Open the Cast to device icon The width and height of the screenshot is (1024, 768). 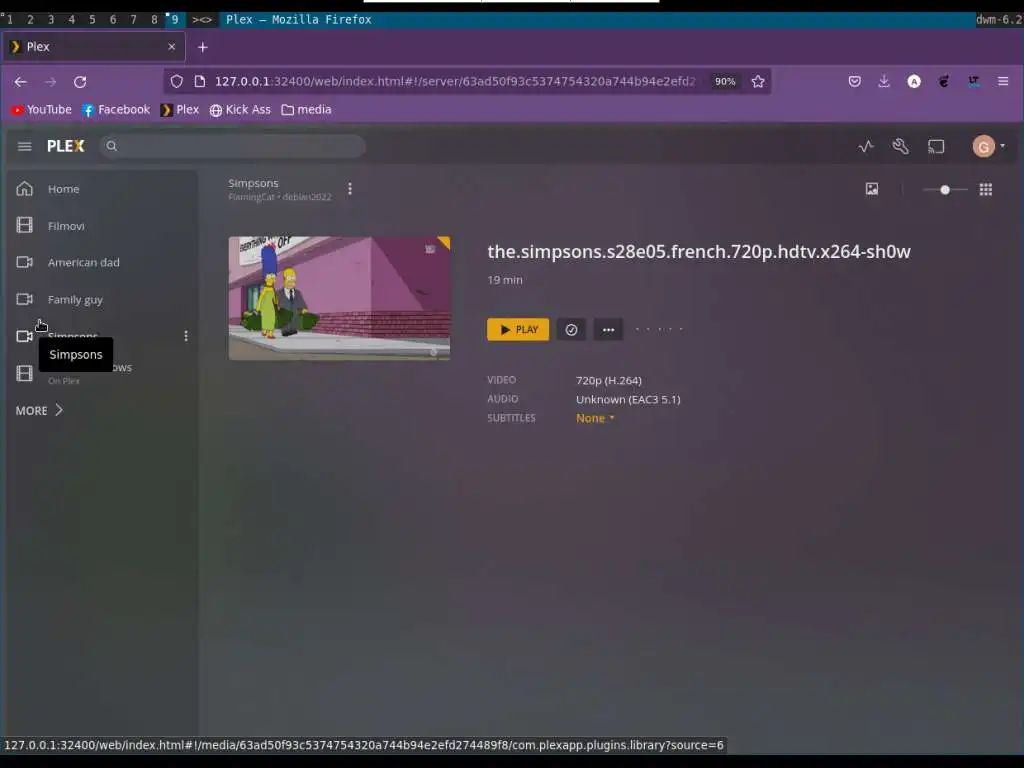(x=936, y=146)
